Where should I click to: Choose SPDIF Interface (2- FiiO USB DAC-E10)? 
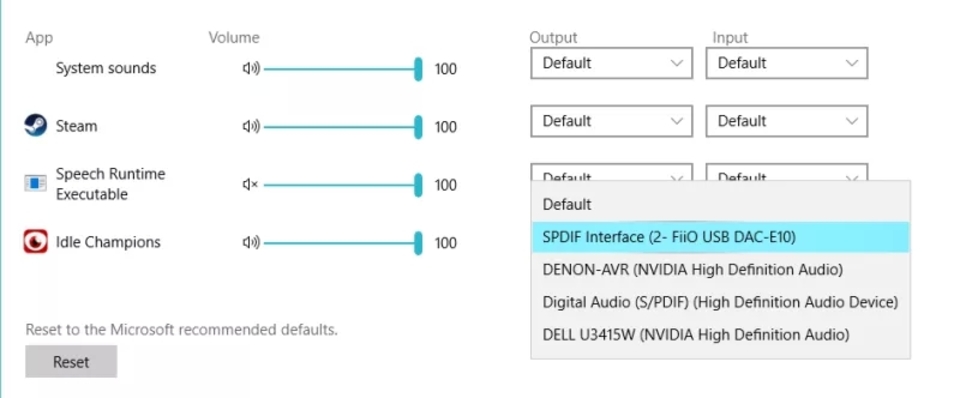[x=721, y=237]
